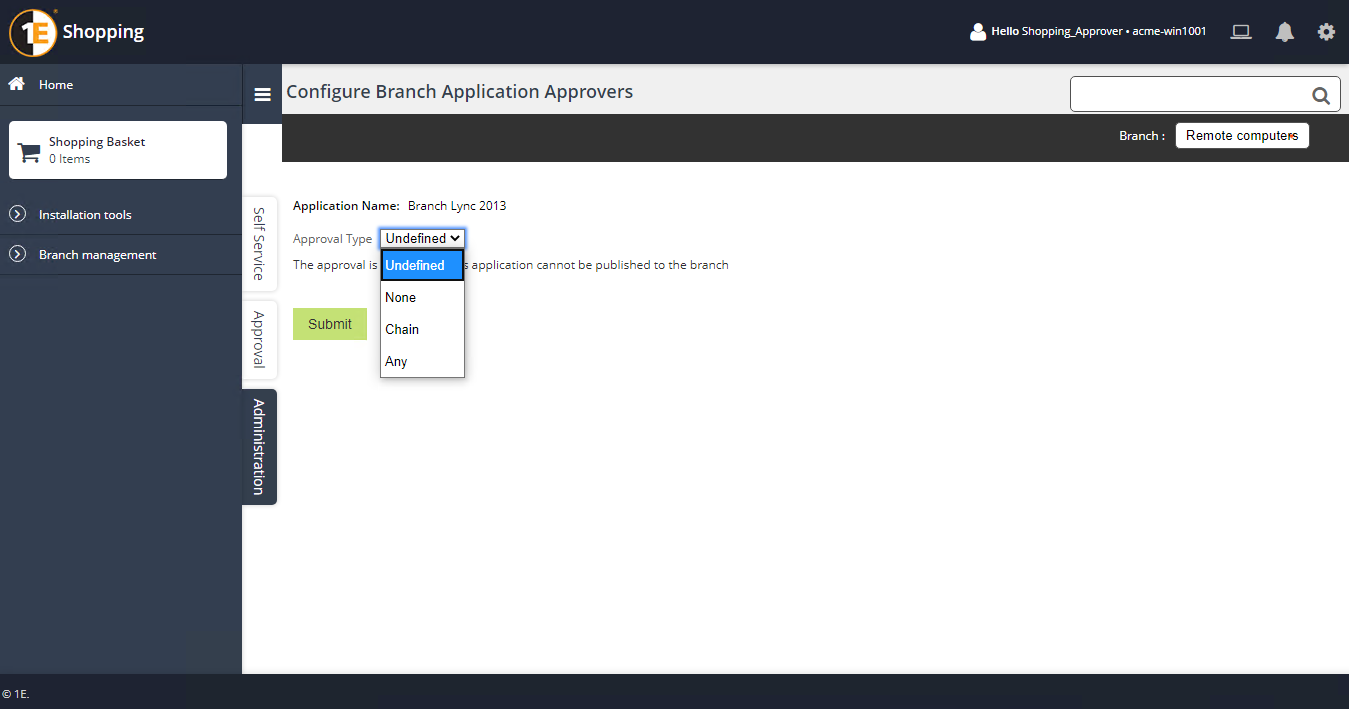Click the user profile icon

(978, 32)
